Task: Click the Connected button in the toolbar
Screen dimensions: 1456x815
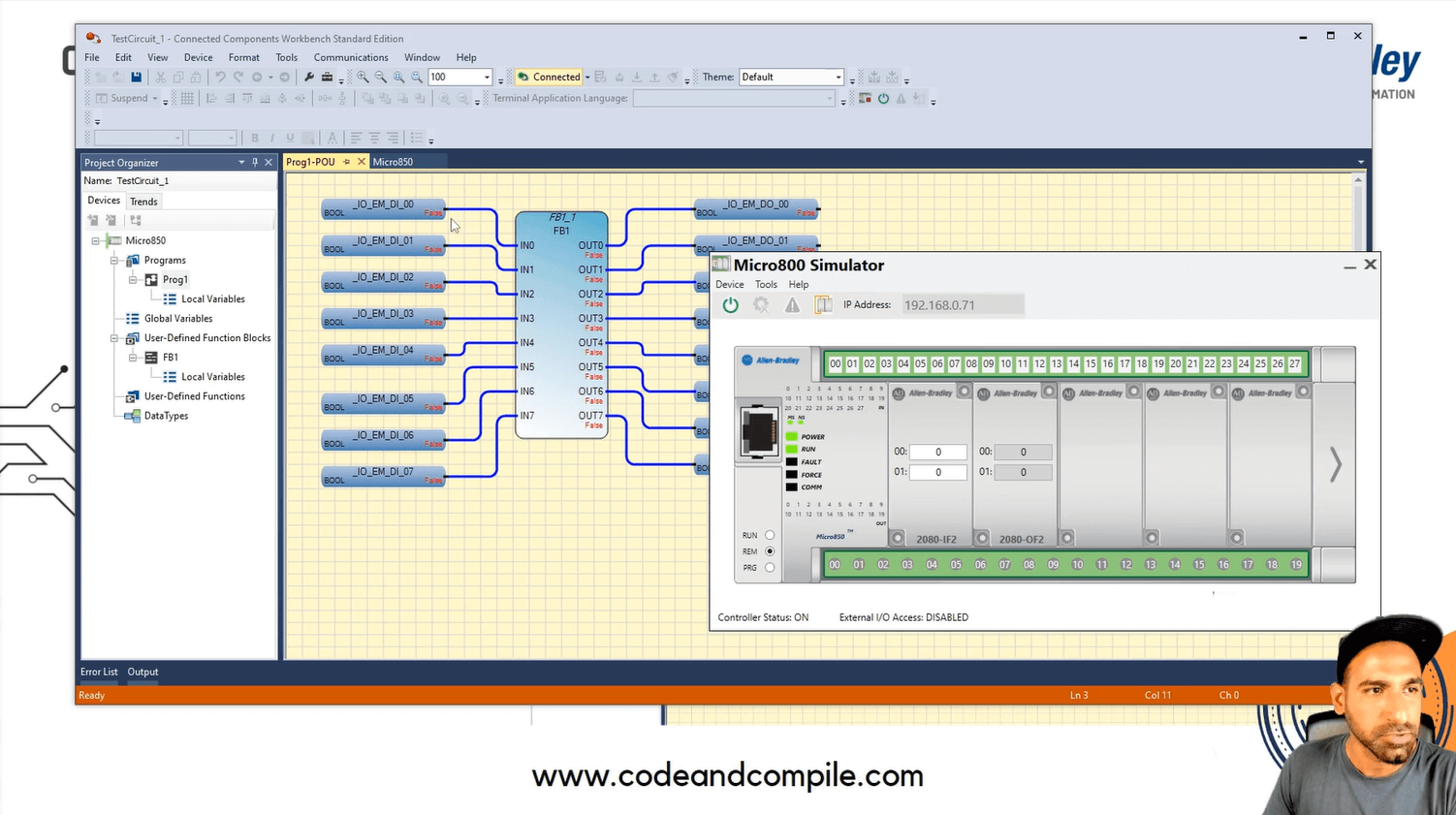Action: pyautogui.click(x=551, y=77)
